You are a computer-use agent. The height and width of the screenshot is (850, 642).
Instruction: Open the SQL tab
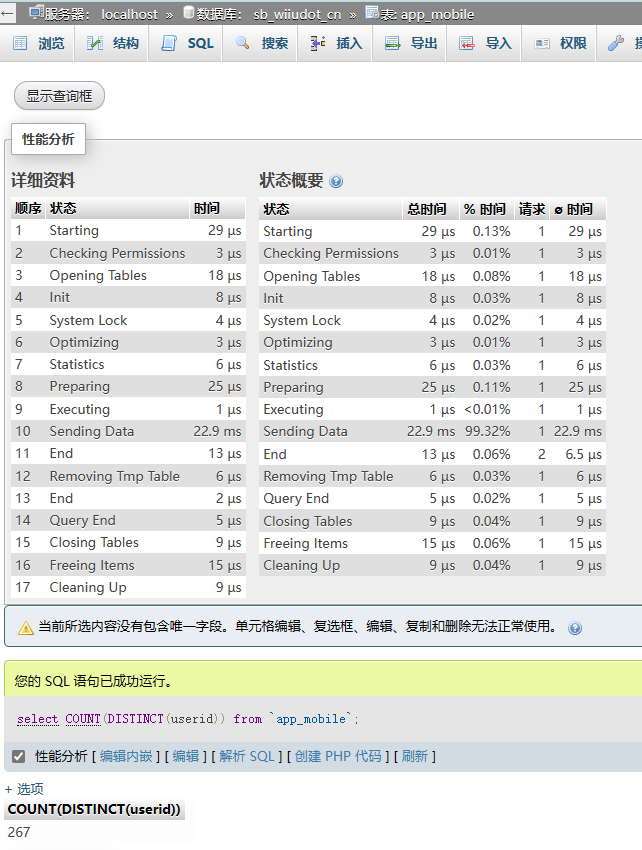click(188, 43)
